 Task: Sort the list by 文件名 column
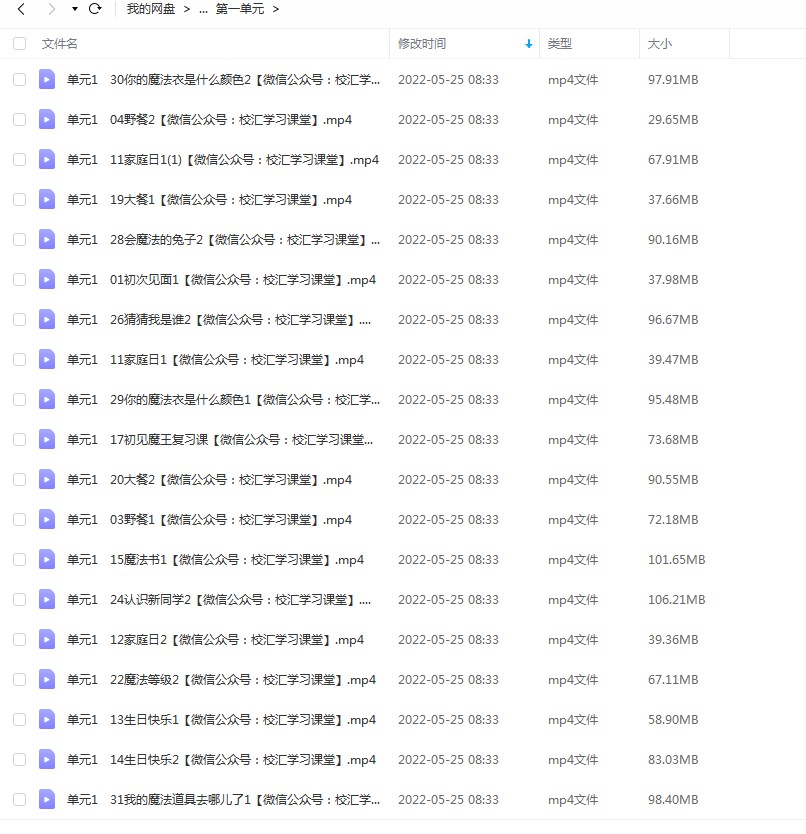click(60, 44)
